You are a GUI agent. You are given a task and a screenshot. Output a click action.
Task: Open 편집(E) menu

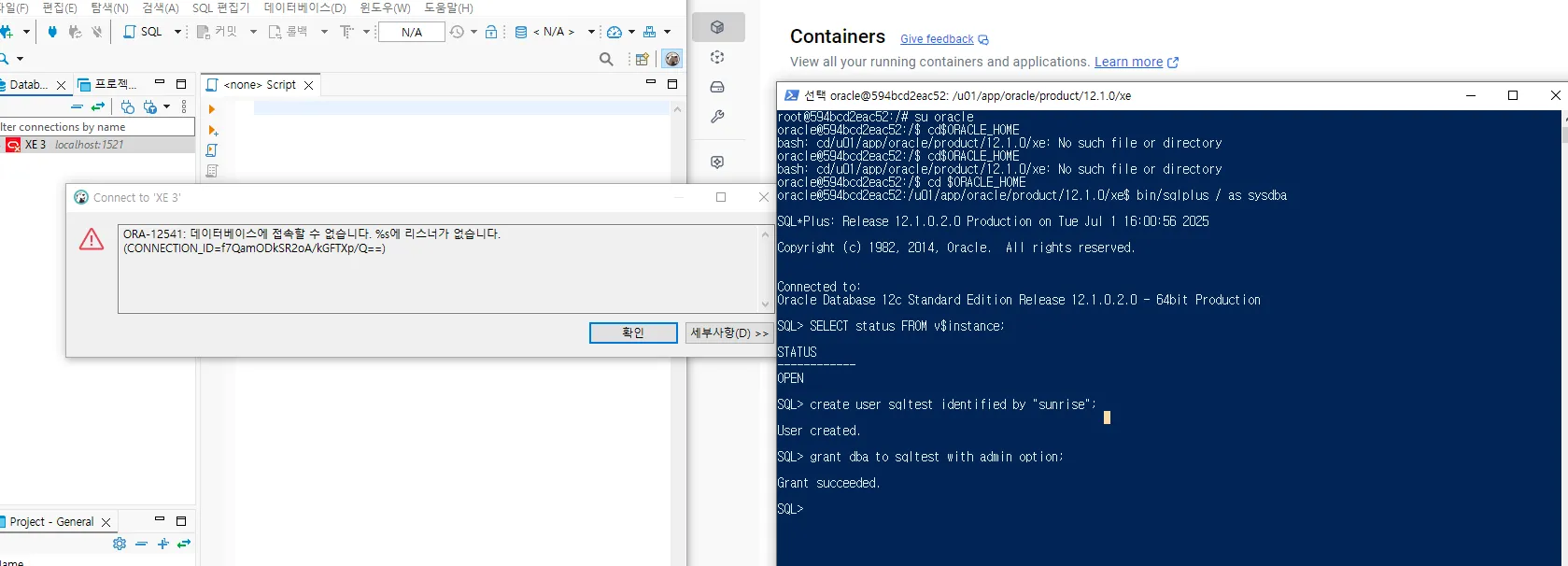60,7
